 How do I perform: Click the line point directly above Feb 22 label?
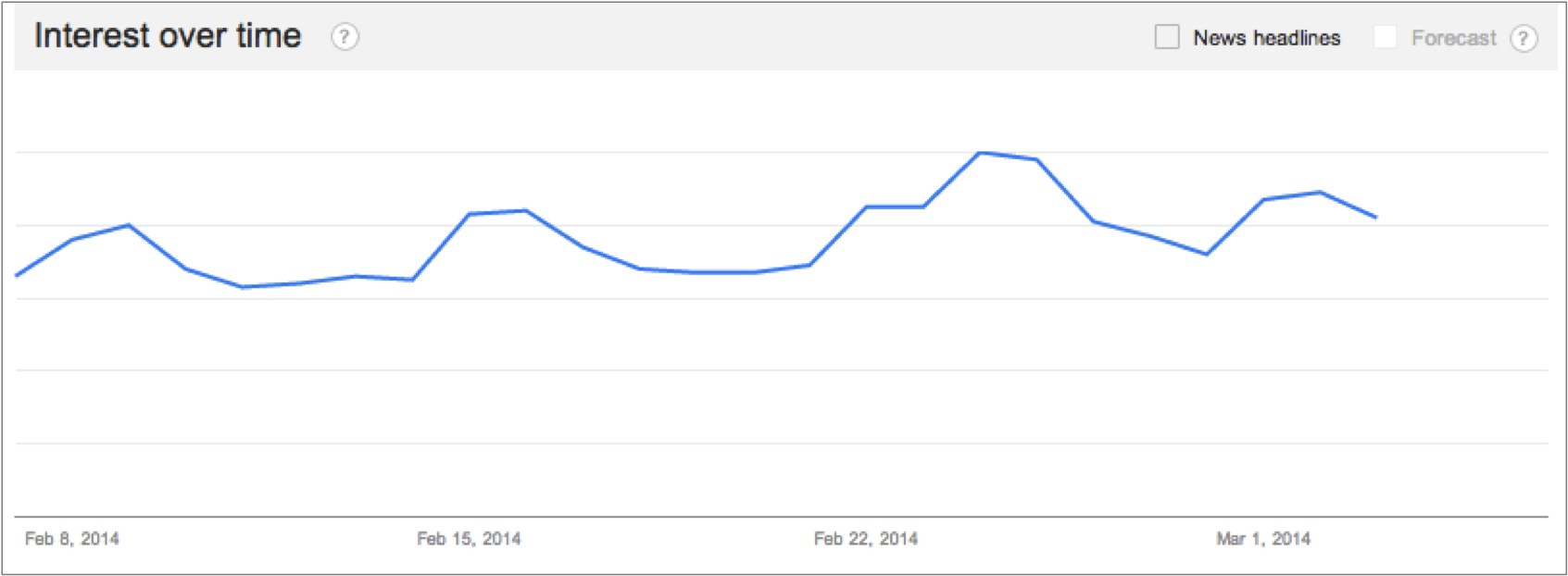tap(867, 207)
